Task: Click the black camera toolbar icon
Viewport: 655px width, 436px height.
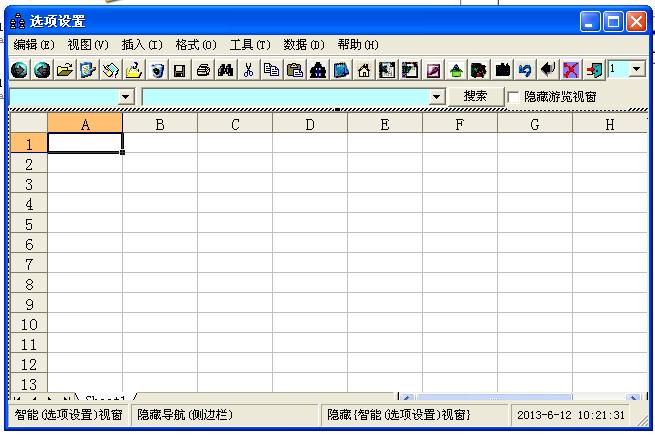Action: [502, 70]
